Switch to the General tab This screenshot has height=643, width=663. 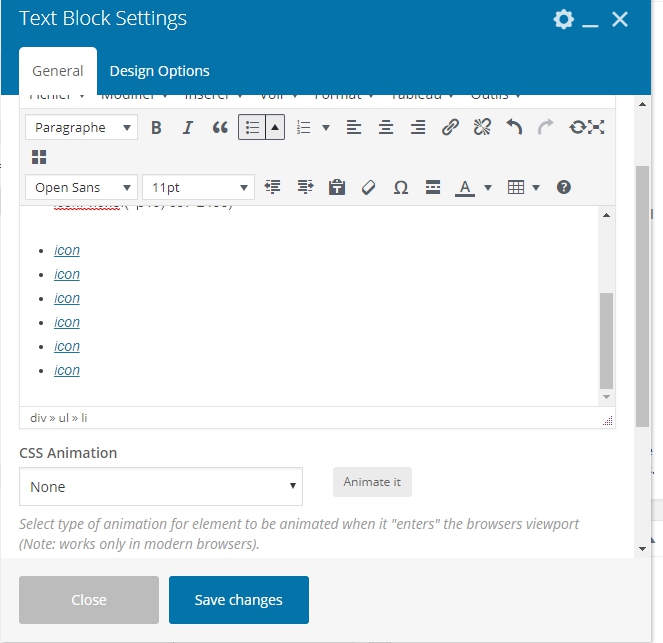click(58, 71)
